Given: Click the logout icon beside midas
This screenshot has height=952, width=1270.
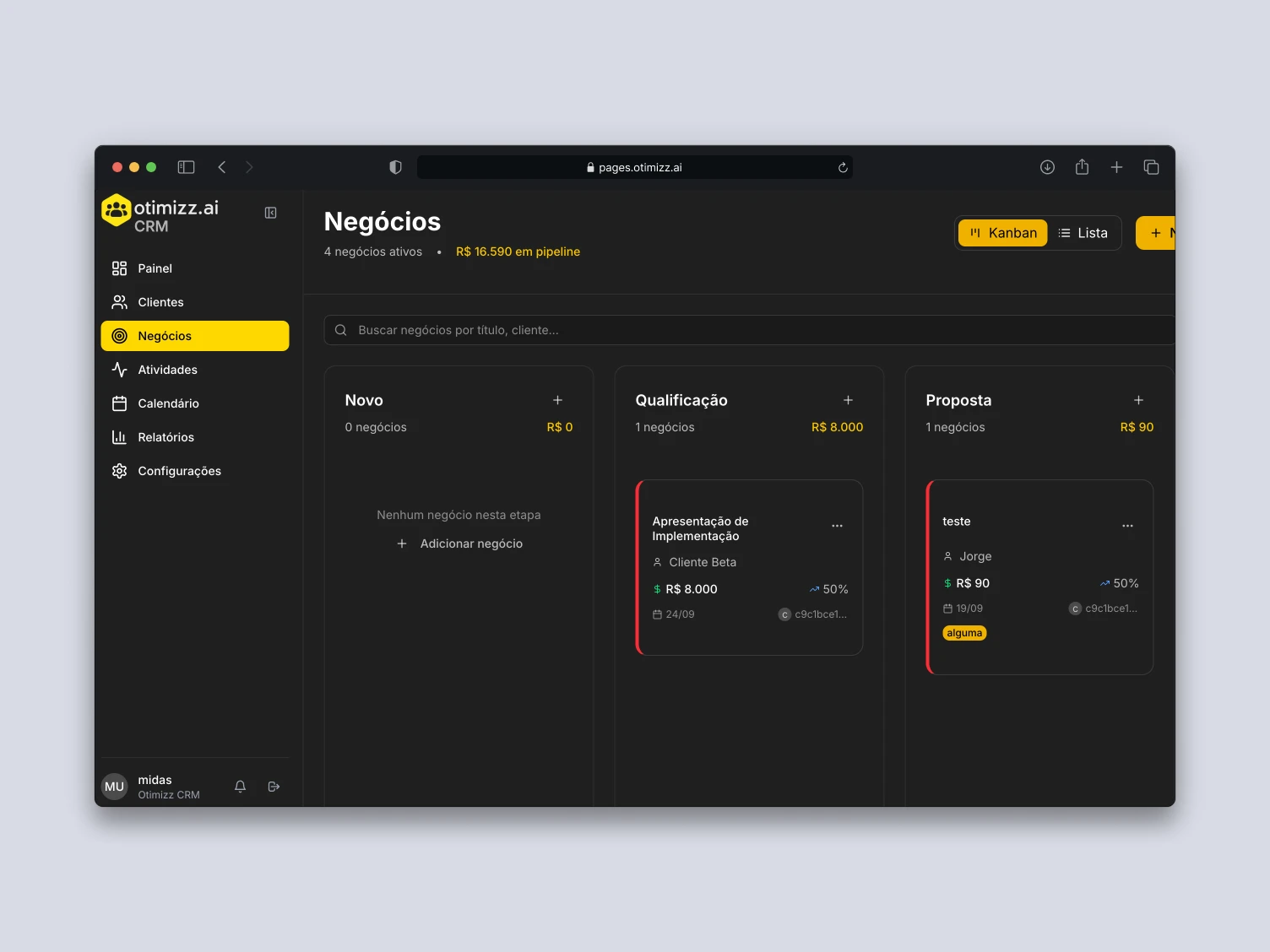Looking at the screenshot, I should (274, 787).
